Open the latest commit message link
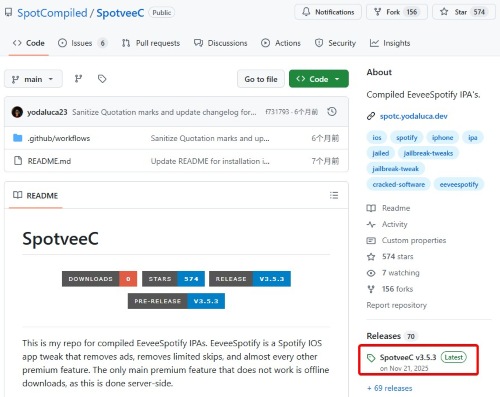Screen dimensions: 500x397 164,112
